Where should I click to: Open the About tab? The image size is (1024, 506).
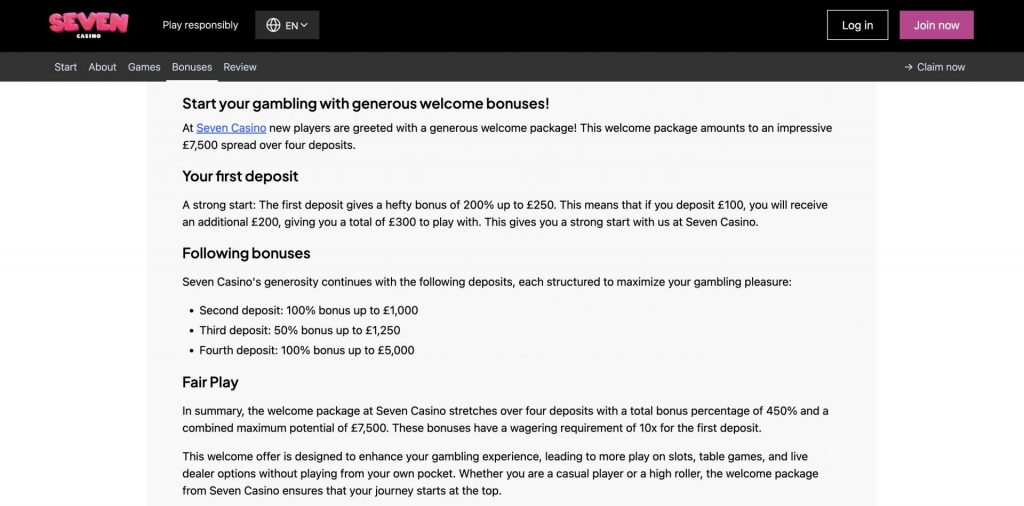pos(102,67)
